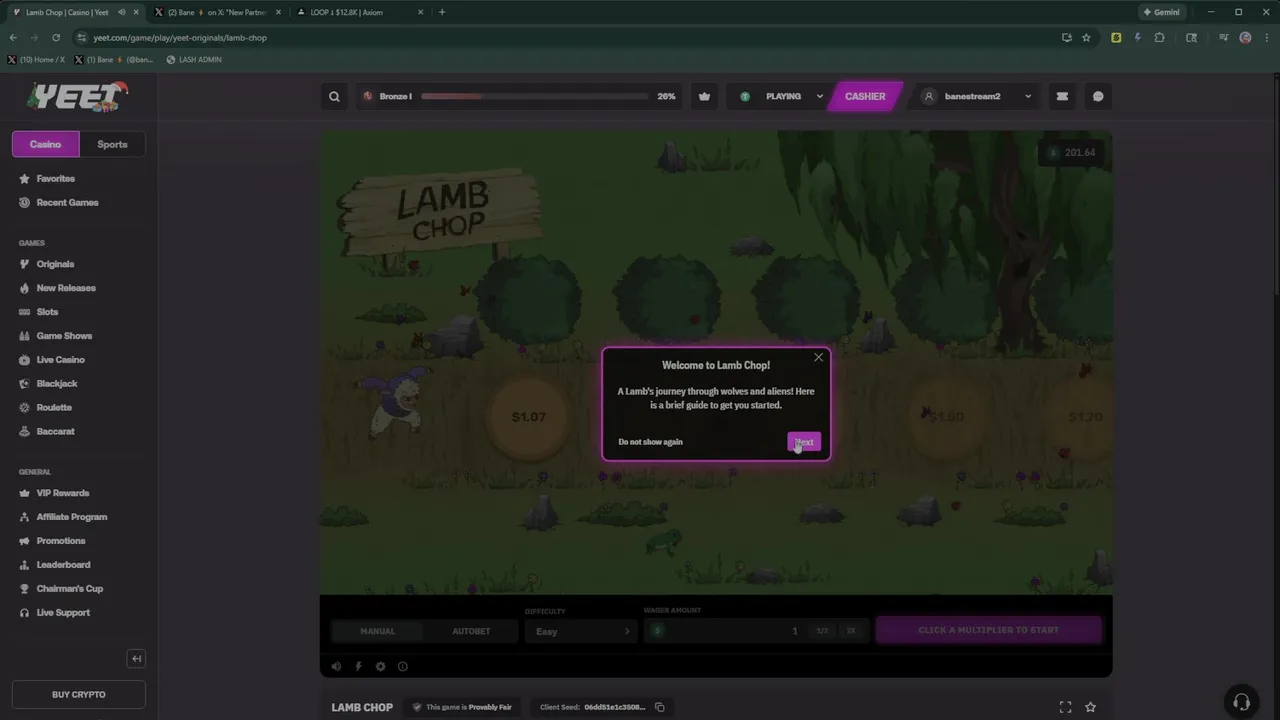The width and height of the screenshot is (1280, 720).
Task: Enter fullscreen game mode
Action: [x=1065, y=707]
